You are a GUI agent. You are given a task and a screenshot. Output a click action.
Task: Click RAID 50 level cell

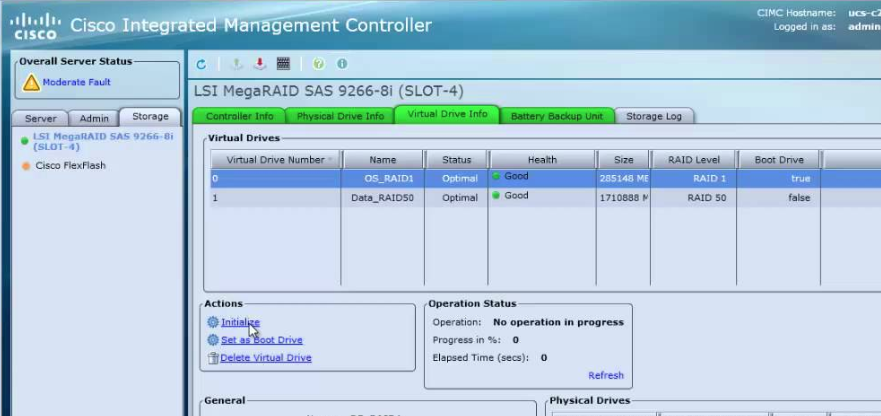click(x=694, y=198)
